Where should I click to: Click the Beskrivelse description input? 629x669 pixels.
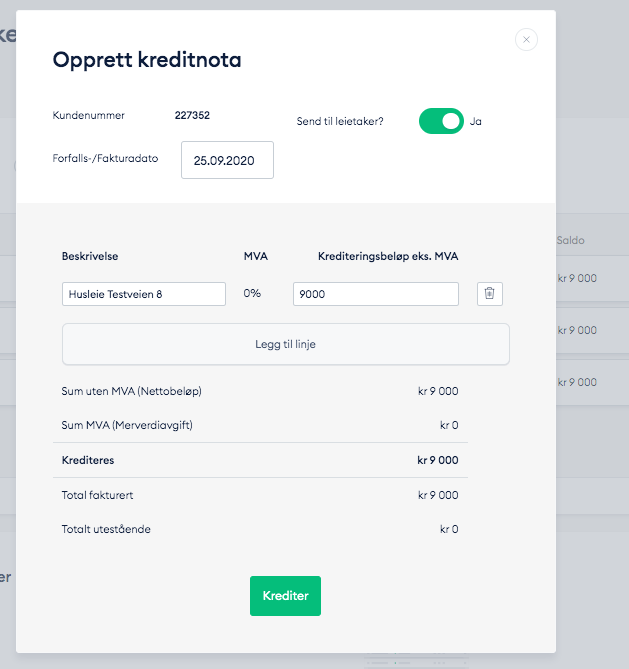click(144, 294)
